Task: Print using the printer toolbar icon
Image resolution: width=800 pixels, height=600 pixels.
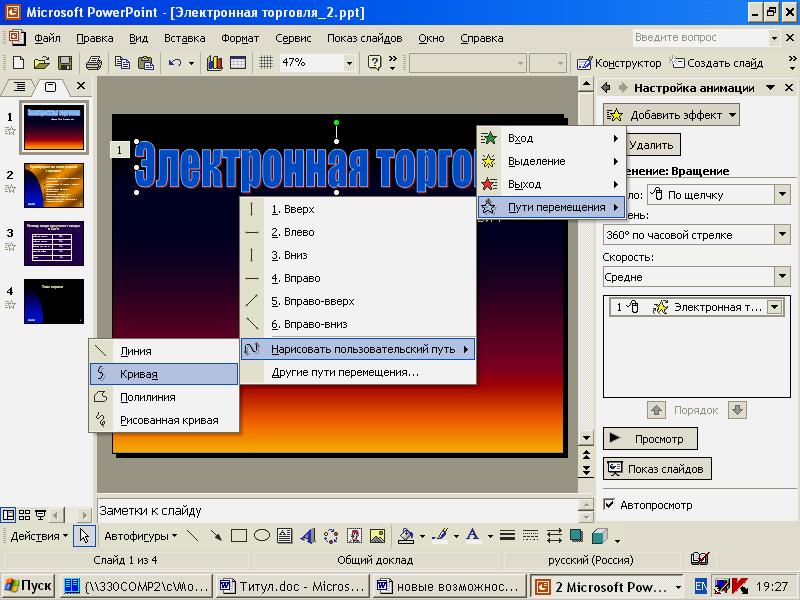Action: click(94, 63)
